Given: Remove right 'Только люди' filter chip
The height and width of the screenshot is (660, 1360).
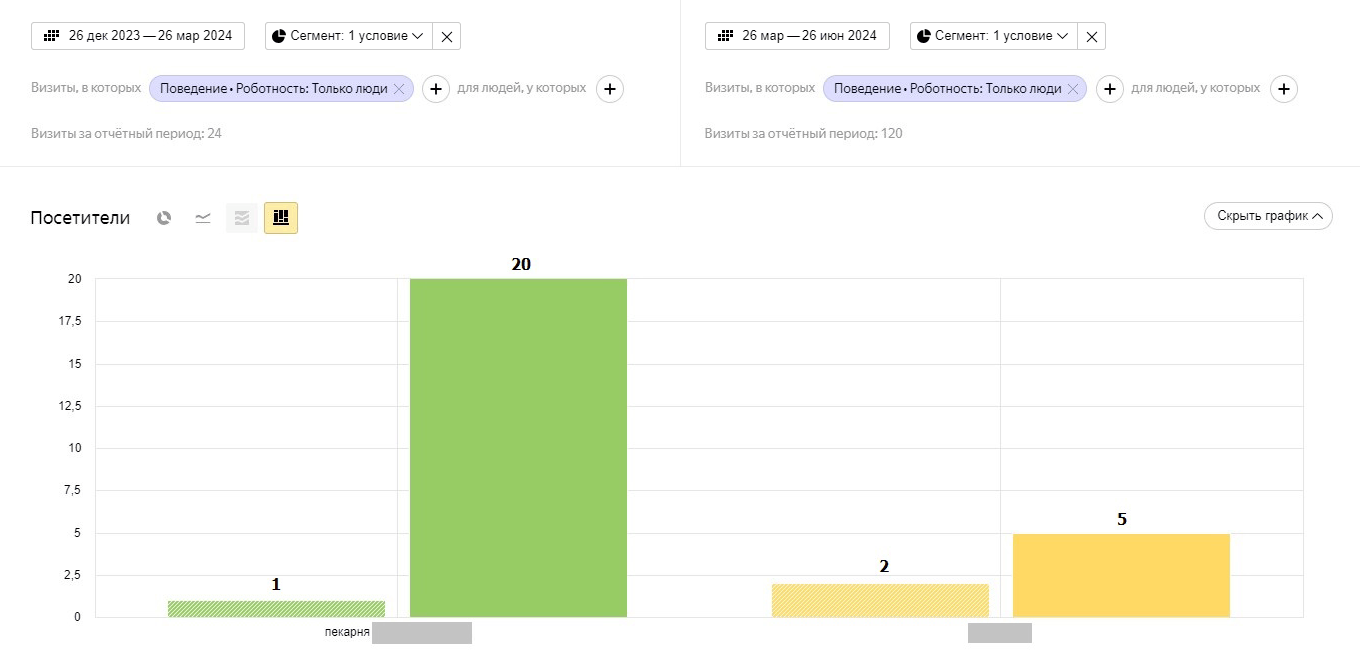Looking at the screenshot, I should point(1073,89).
